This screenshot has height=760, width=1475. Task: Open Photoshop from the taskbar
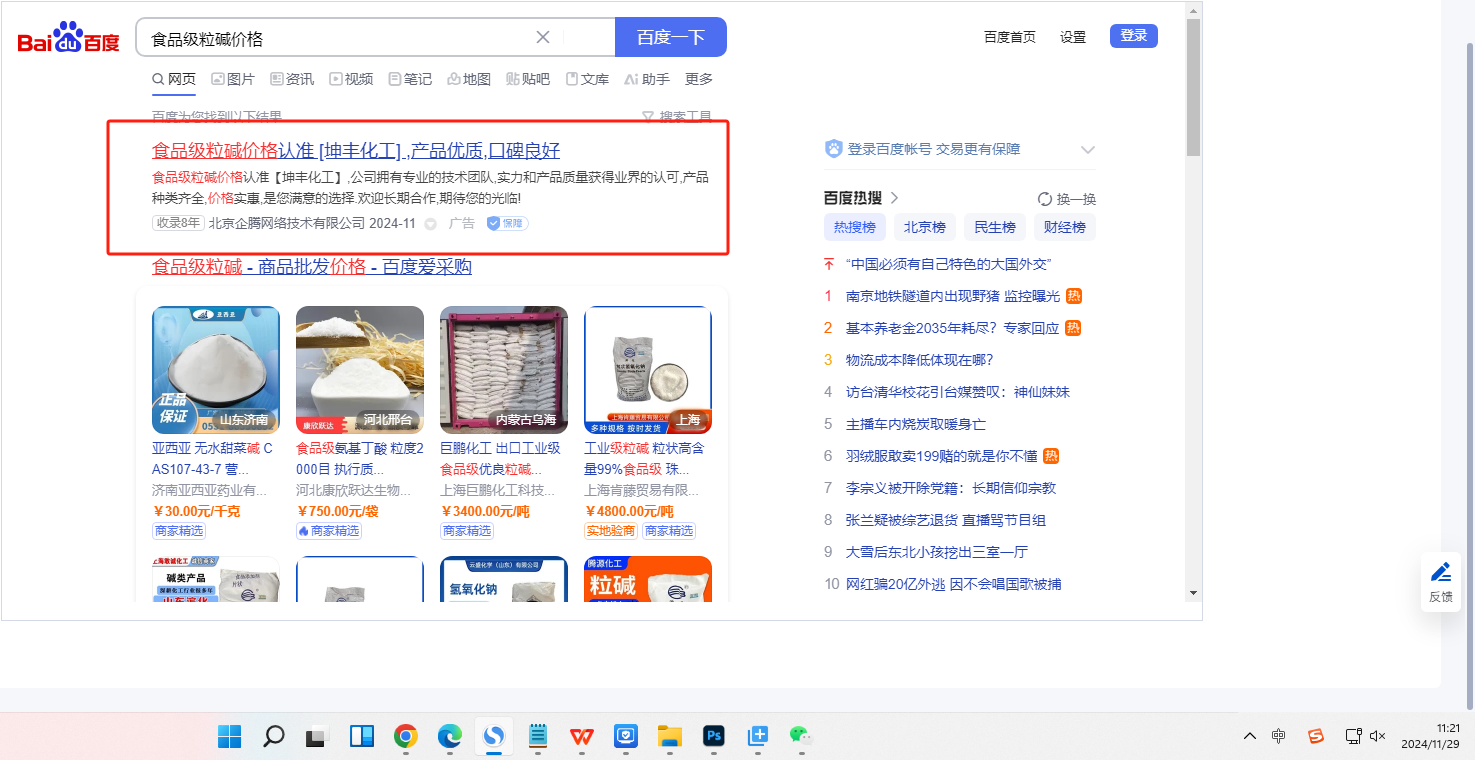coord(714,737)
